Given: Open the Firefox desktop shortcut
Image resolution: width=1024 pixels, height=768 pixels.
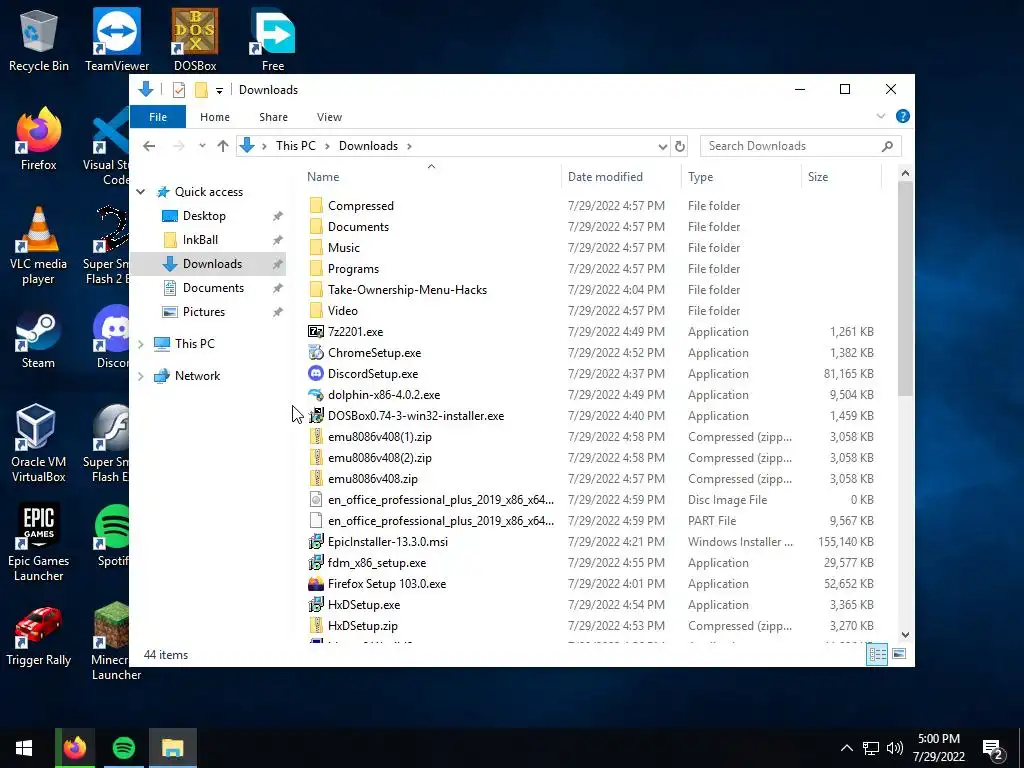Looking at the screenshot, I should coord(38,139).
